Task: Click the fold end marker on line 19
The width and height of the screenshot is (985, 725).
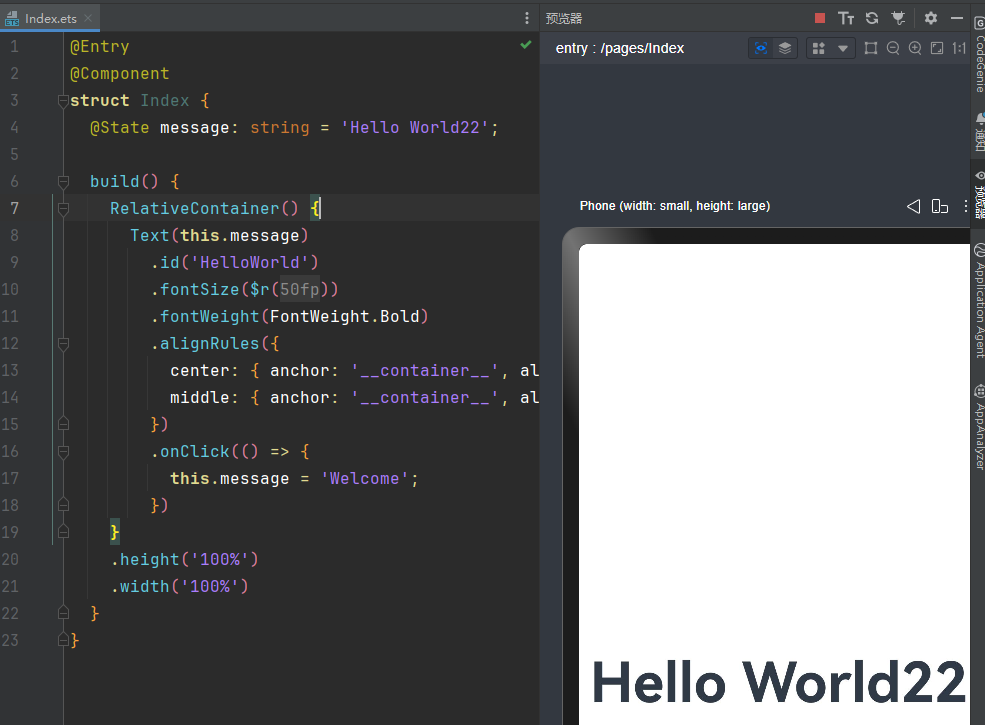Action: pos(63,532)
